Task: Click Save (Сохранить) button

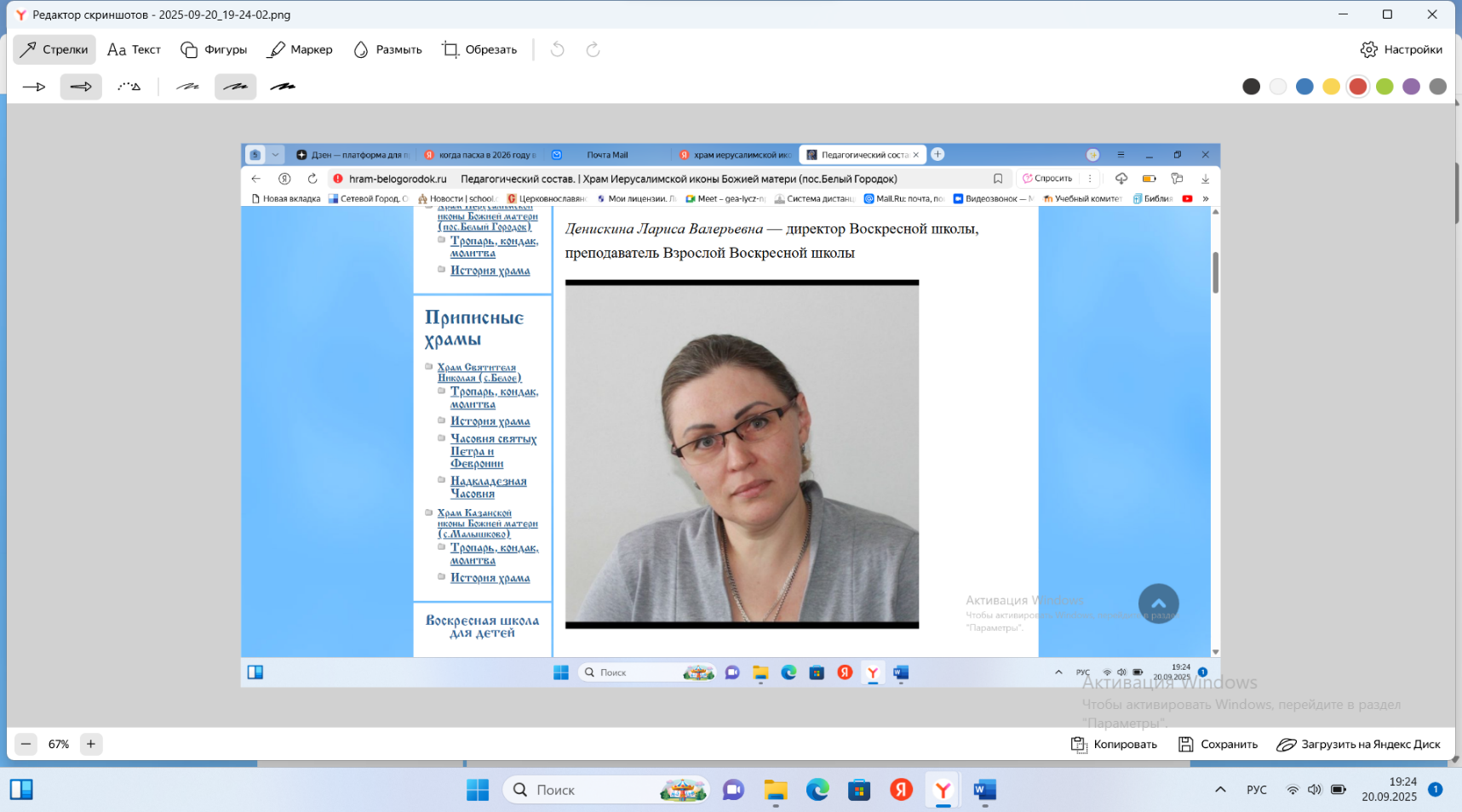Action: 1218,744
